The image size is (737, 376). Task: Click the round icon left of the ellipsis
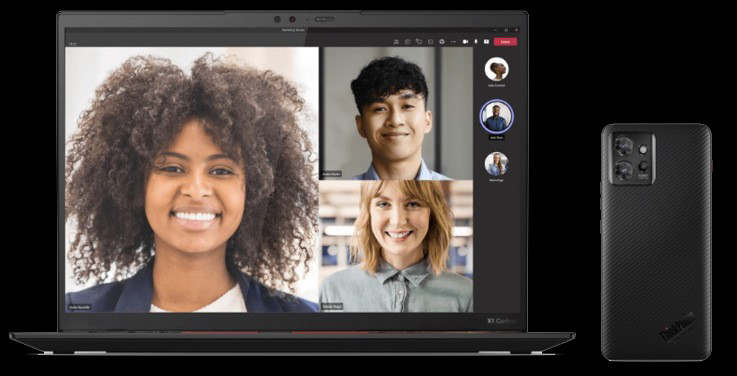pyautogui.click(x=442, y=41)
